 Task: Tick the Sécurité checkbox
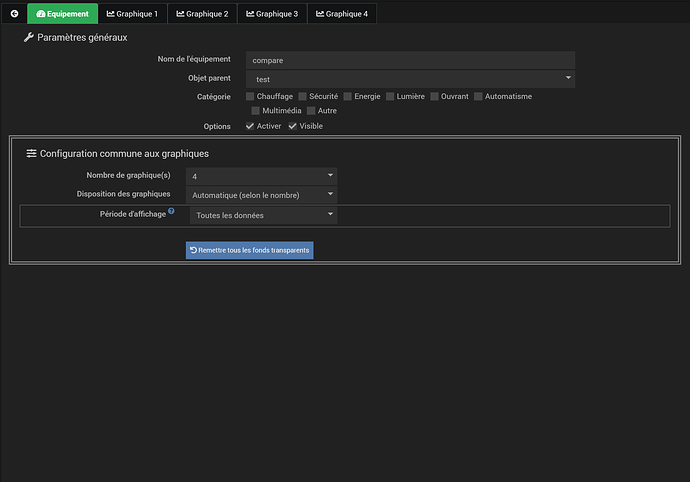[x=302, y=97]
